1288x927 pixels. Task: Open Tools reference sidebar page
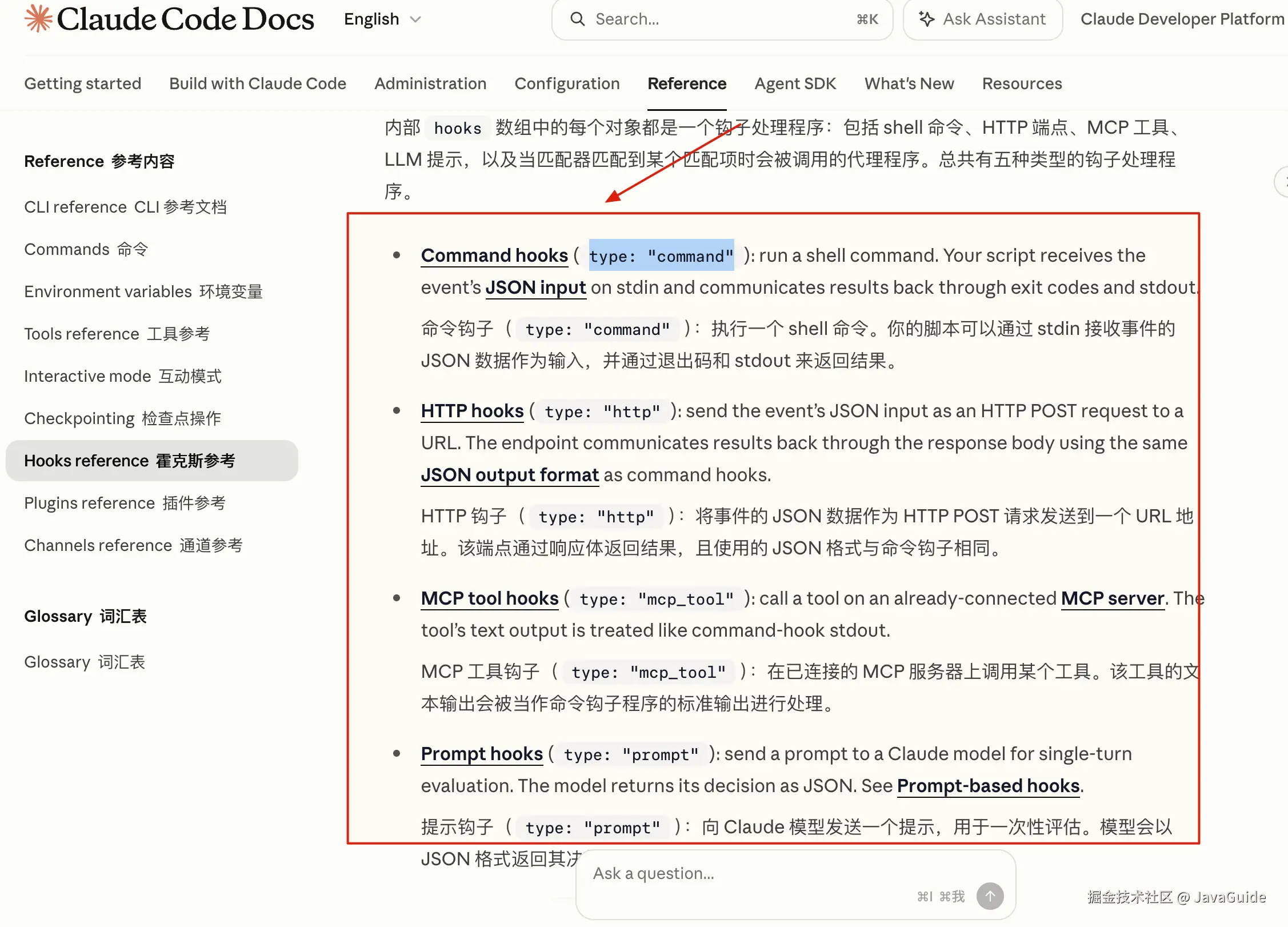(117, 334)
